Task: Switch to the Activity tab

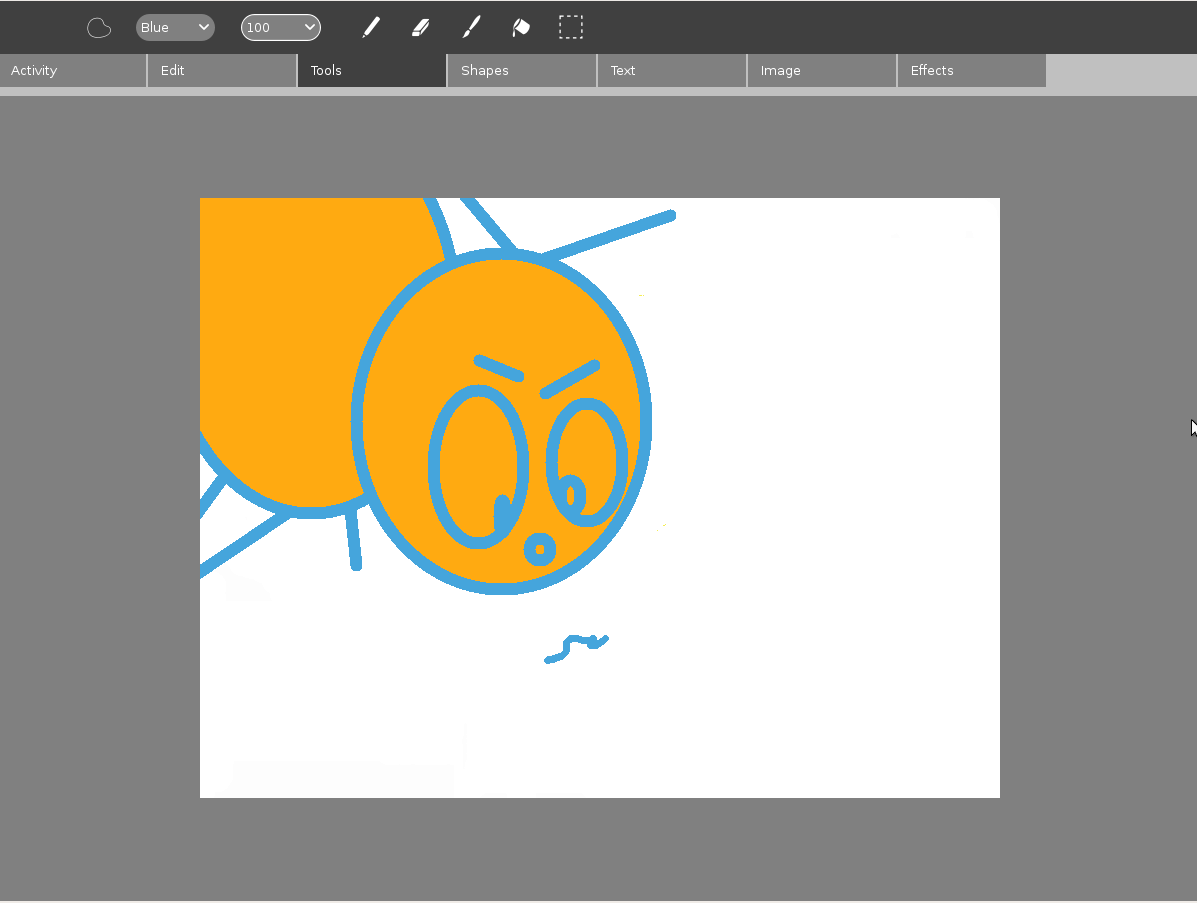Action: click(x=73, y=71)
